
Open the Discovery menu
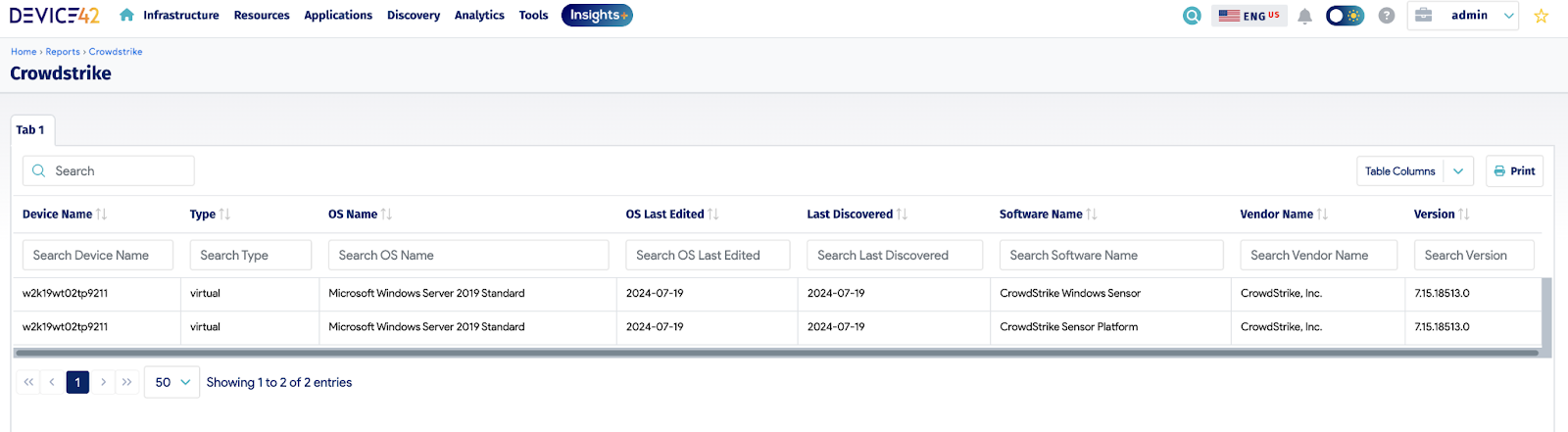coord(414,16)
